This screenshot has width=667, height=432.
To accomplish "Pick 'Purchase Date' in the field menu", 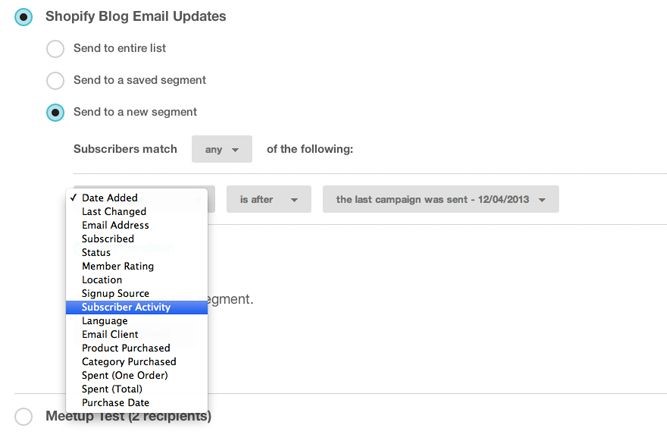I will pos(137,402).
